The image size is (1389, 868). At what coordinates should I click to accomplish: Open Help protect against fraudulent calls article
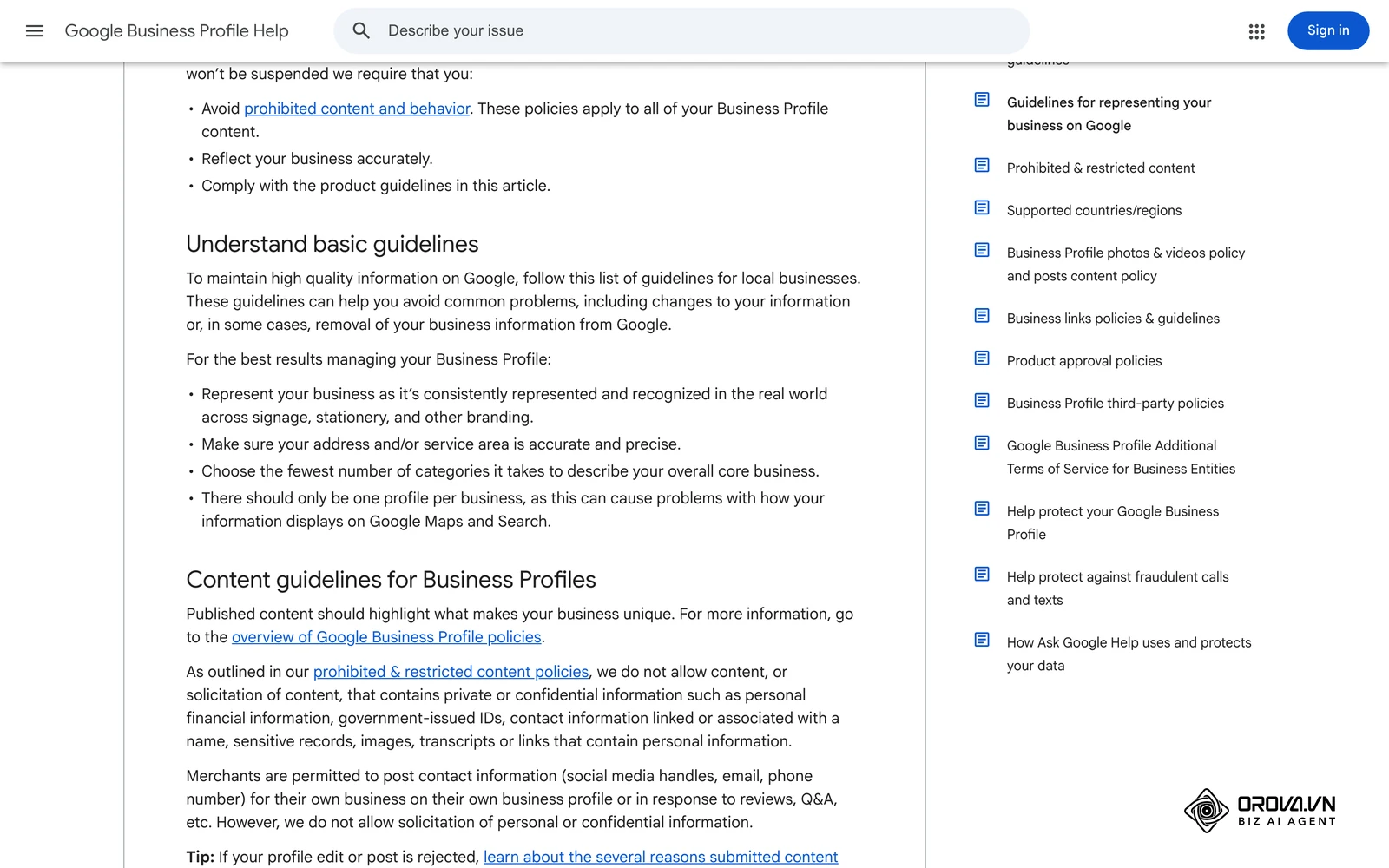pos(1118,589)
